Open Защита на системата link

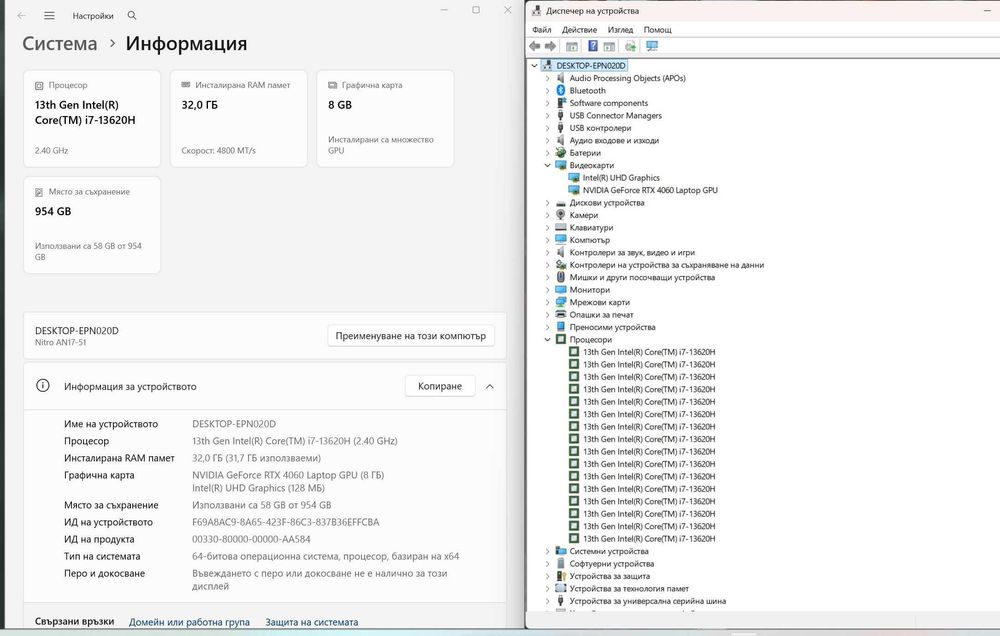312,622
